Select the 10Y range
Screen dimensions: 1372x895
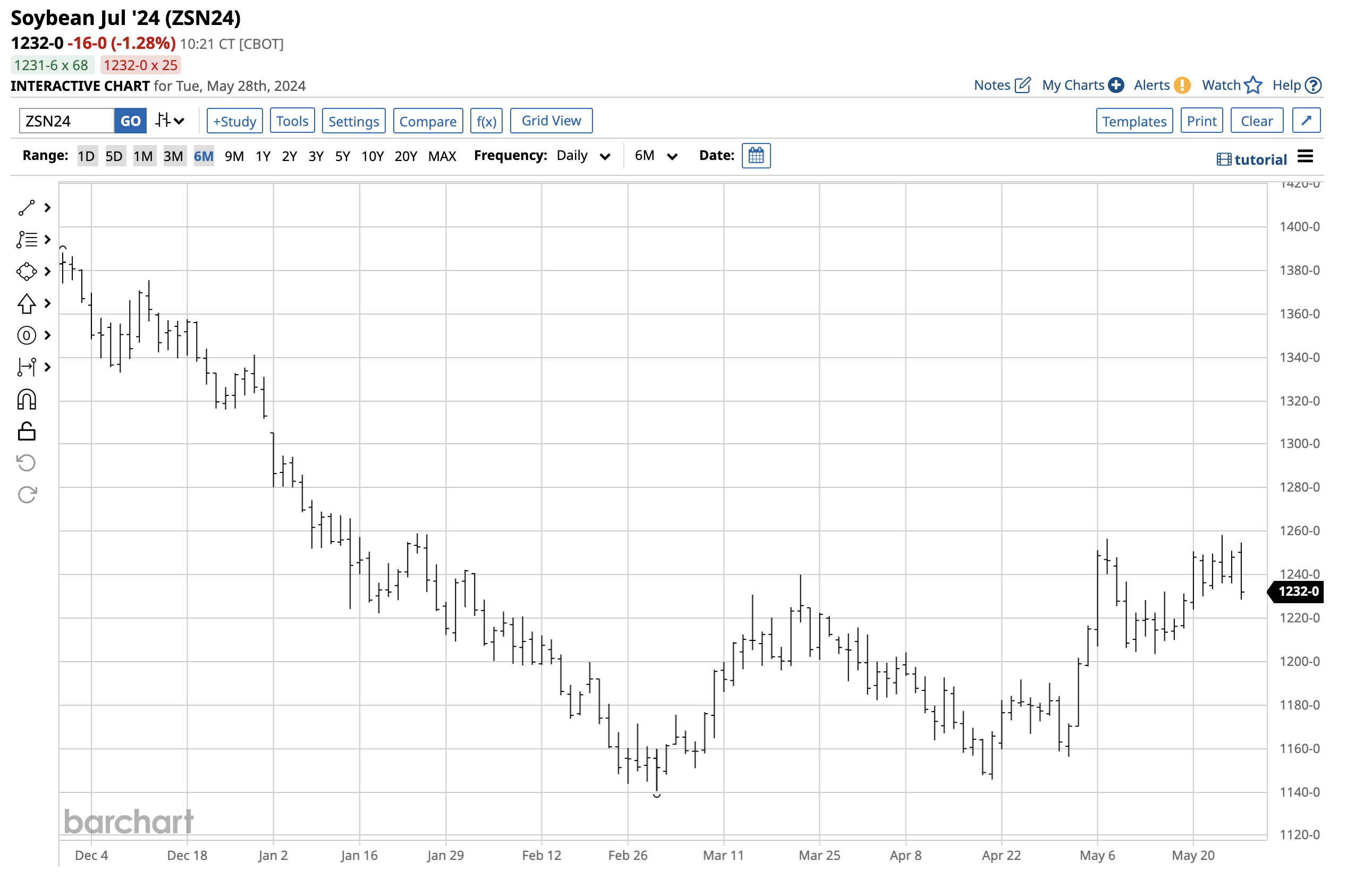coord(372,156)
